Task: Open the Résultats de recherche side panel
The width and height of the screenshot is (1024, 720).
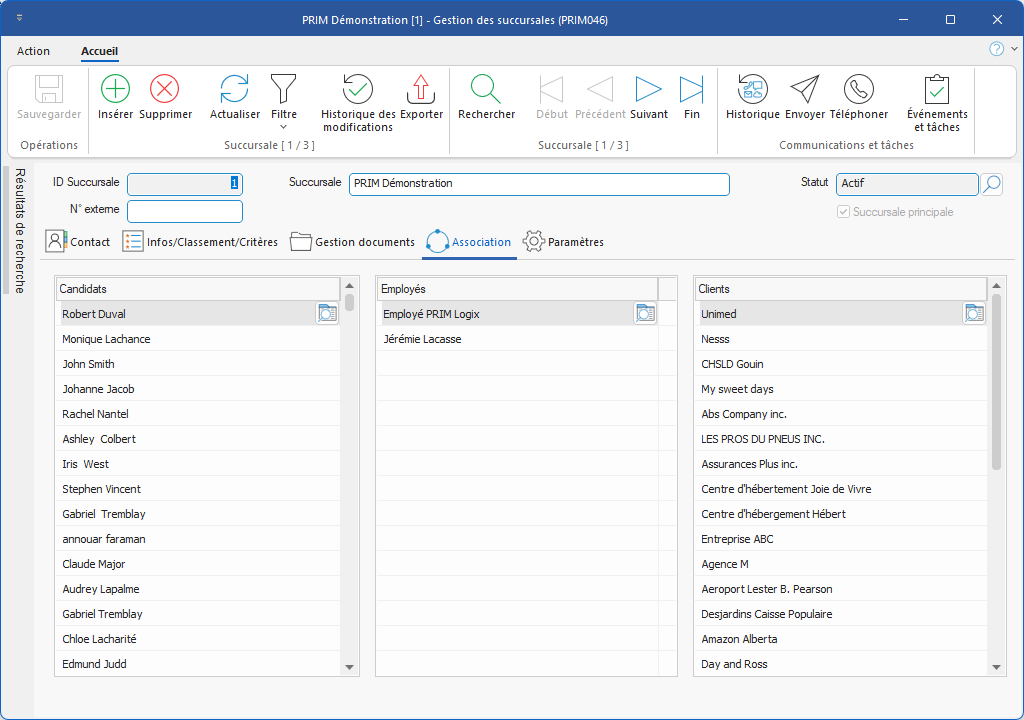Action: click(20, 230)
